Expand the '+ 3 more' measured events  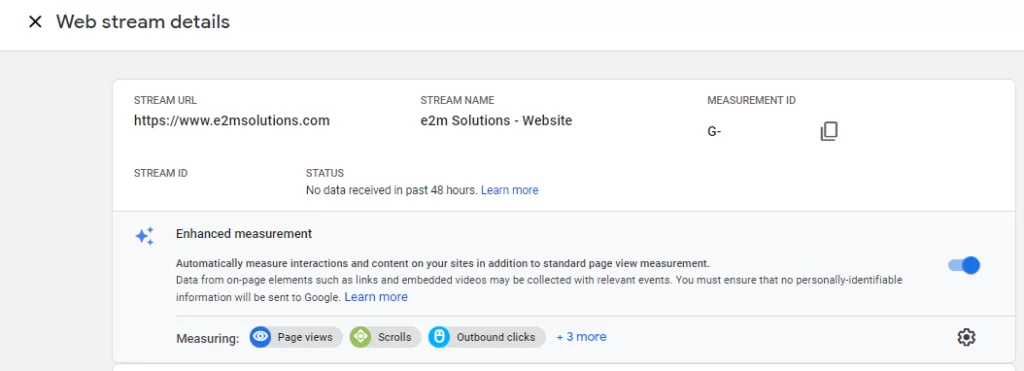click(x=581, y=337)
